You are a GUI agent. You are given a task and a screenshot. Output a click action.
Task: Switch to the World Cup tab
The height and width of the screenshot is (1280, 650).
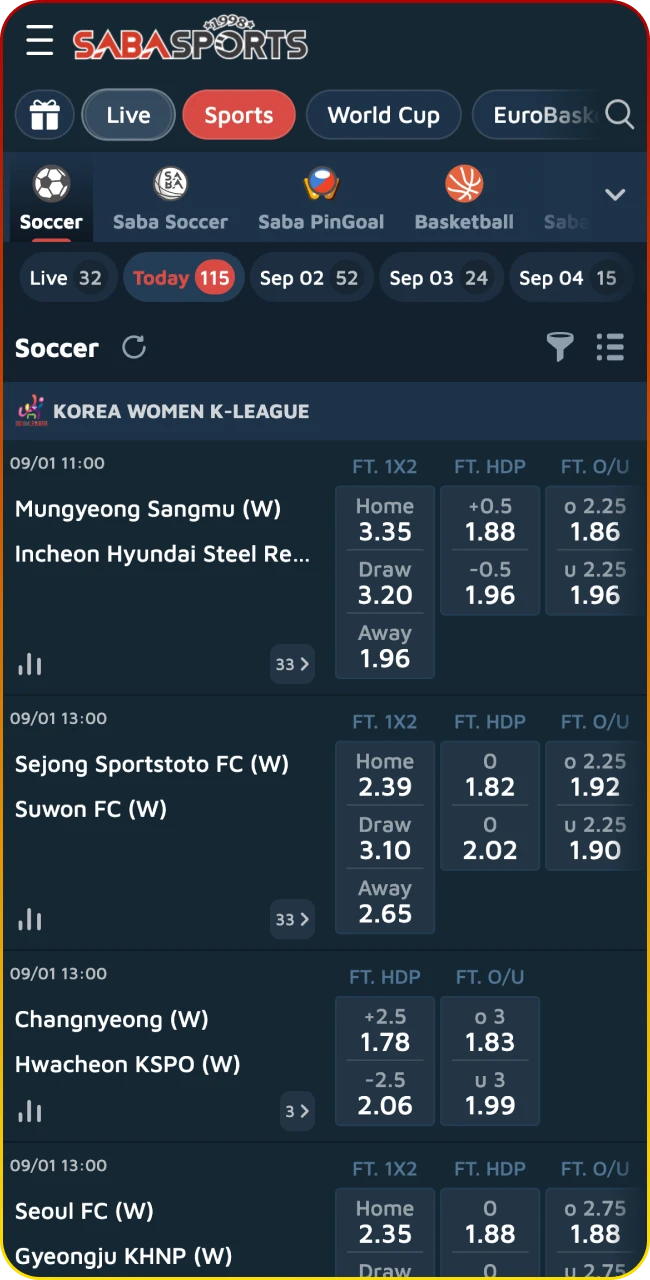[x=383, y=115]
